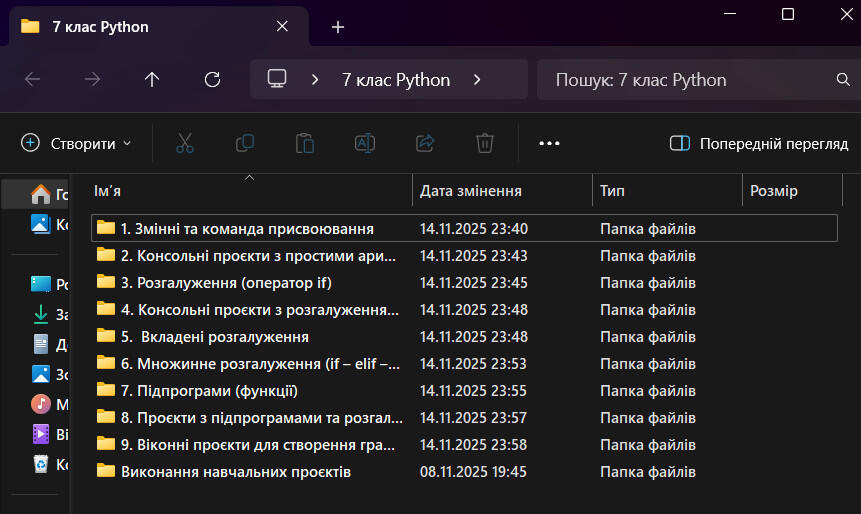Select '3. Розгалуження (оператор if)' folder

pos(464,282)
